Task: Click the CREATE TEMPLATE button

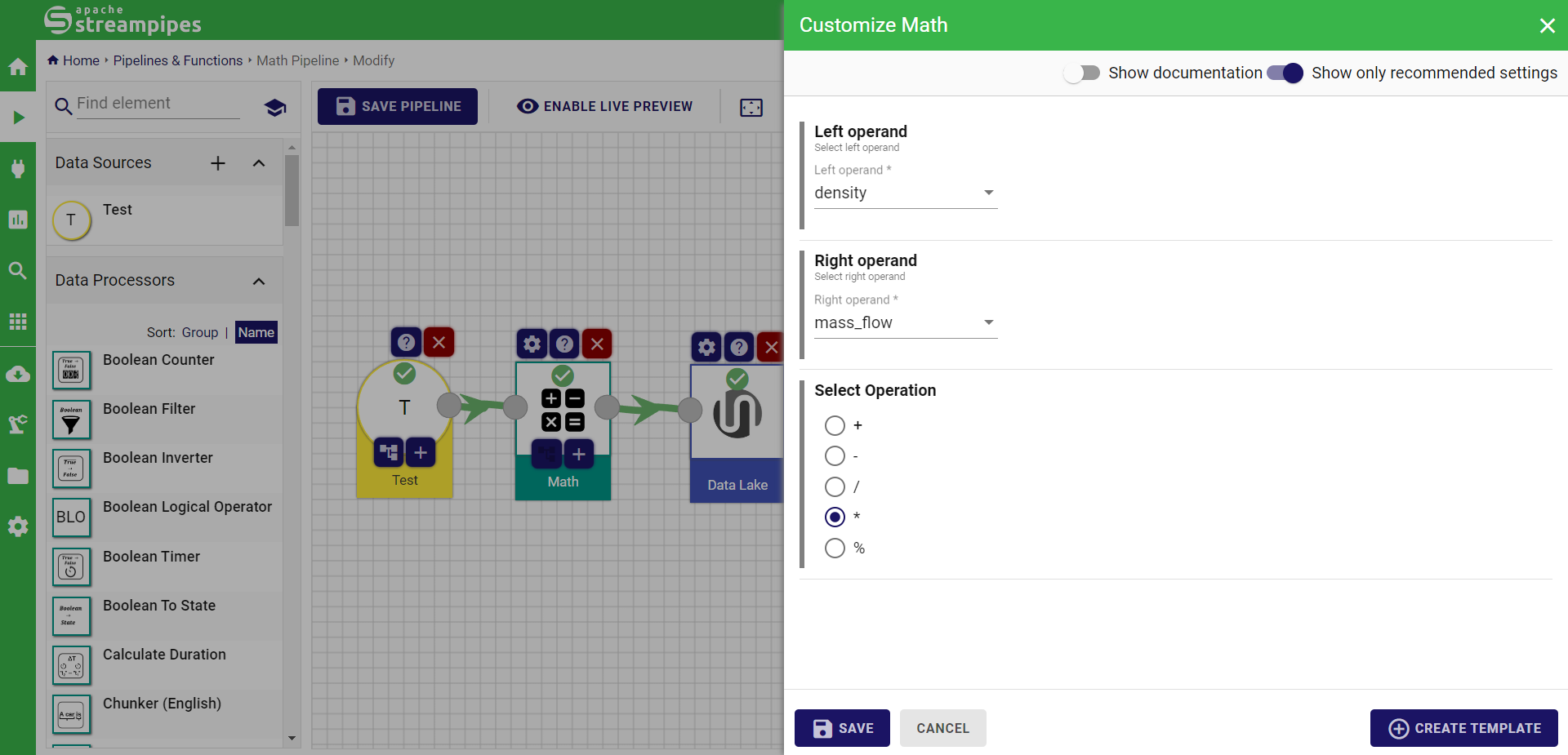Action: (1463, 728)
